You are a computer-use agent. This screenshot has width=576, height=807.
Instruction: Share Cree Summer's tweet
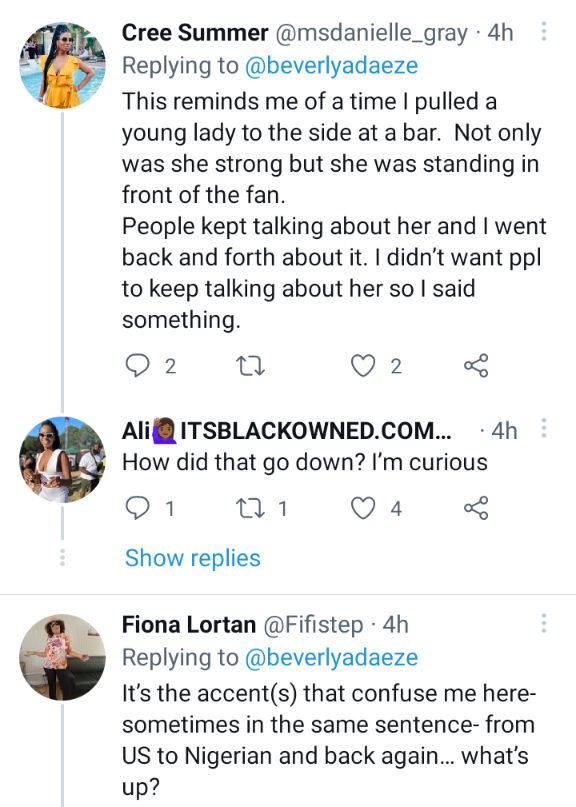(476, 366)
